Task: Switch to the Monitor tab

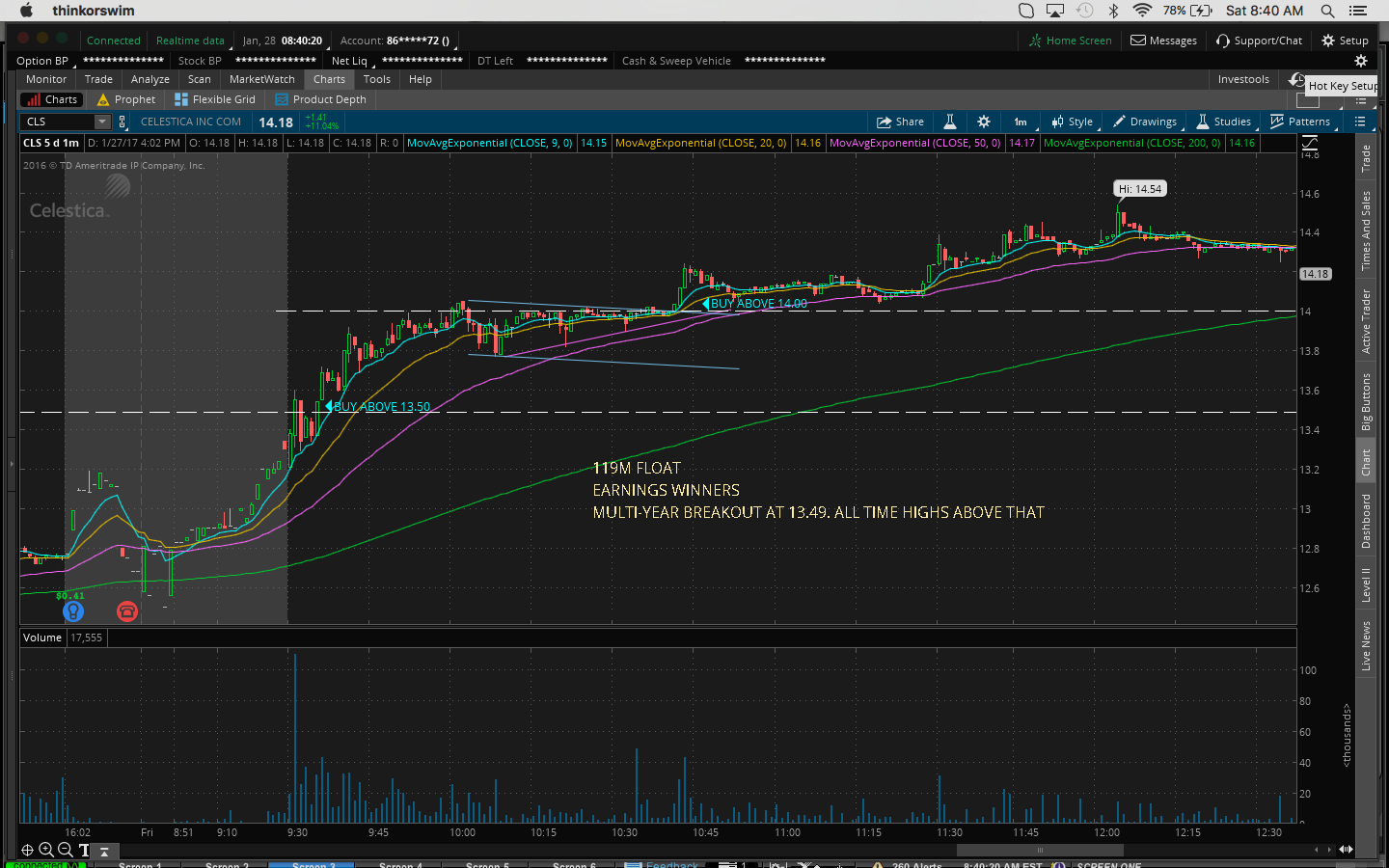Action: click(46, 79)
